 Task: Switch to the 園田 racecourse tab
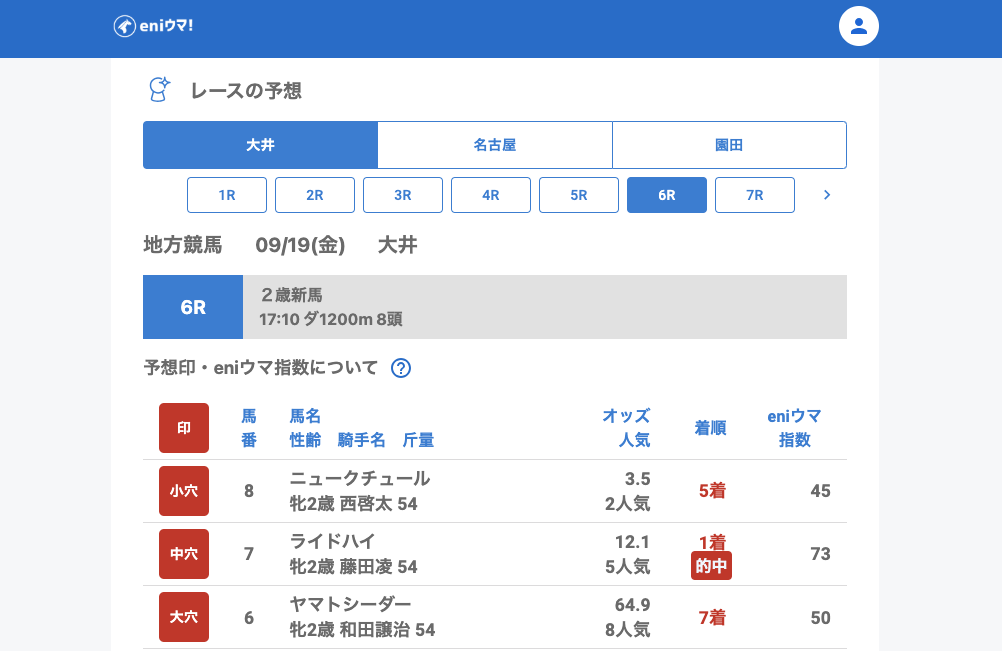[729, 145]
